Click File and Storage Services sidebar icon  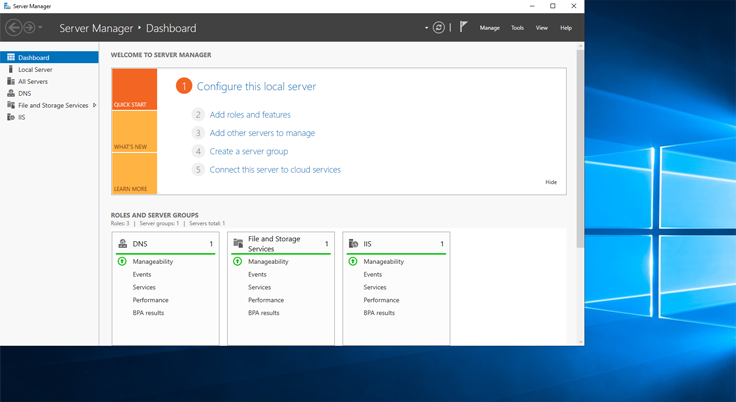[x=11, y=105]
